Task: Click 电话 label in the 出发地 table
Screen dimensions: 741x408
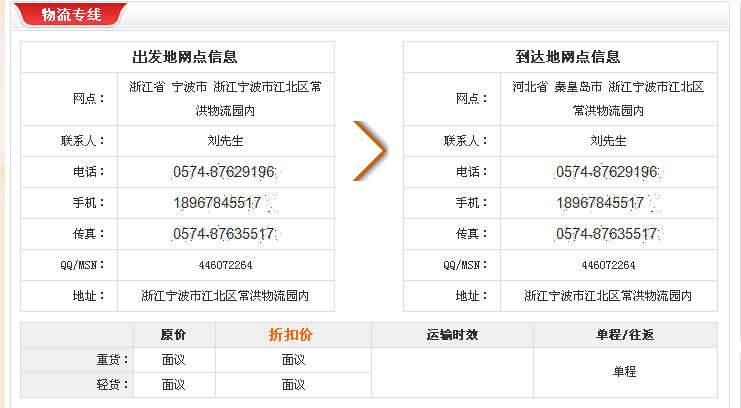Action: (89, 172)
